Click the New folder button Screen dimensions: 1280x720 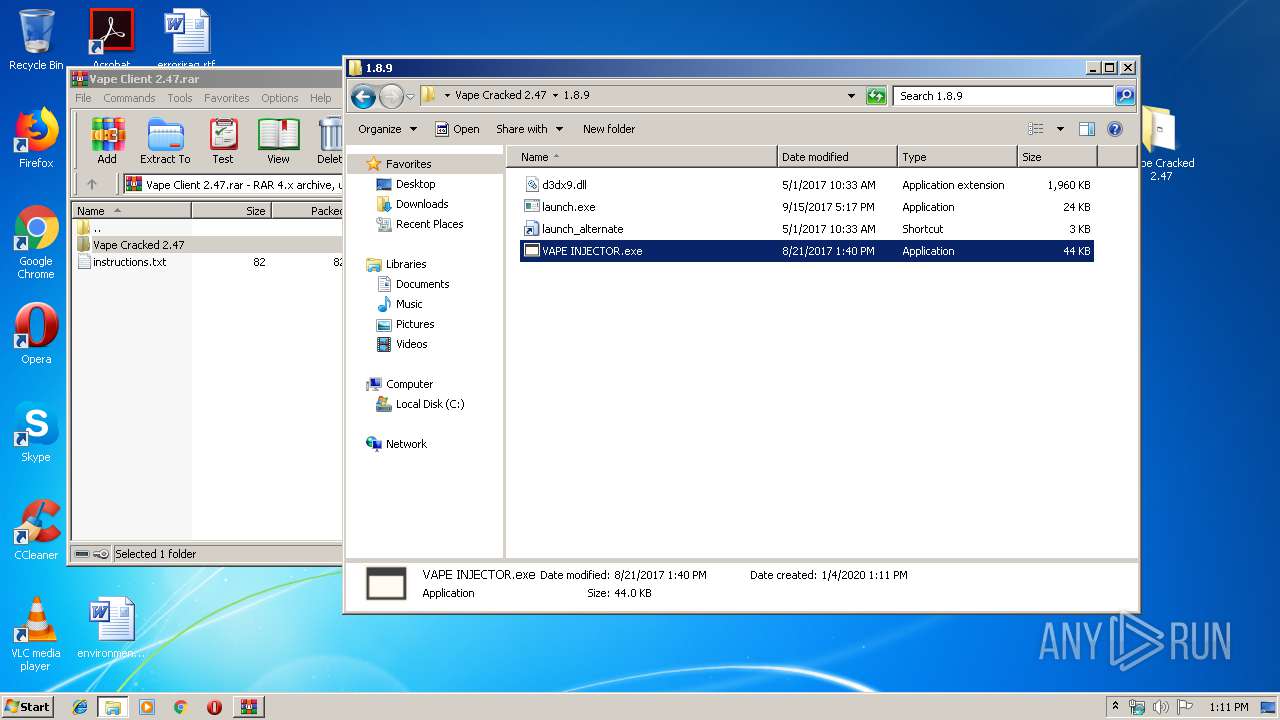(609, 129)
